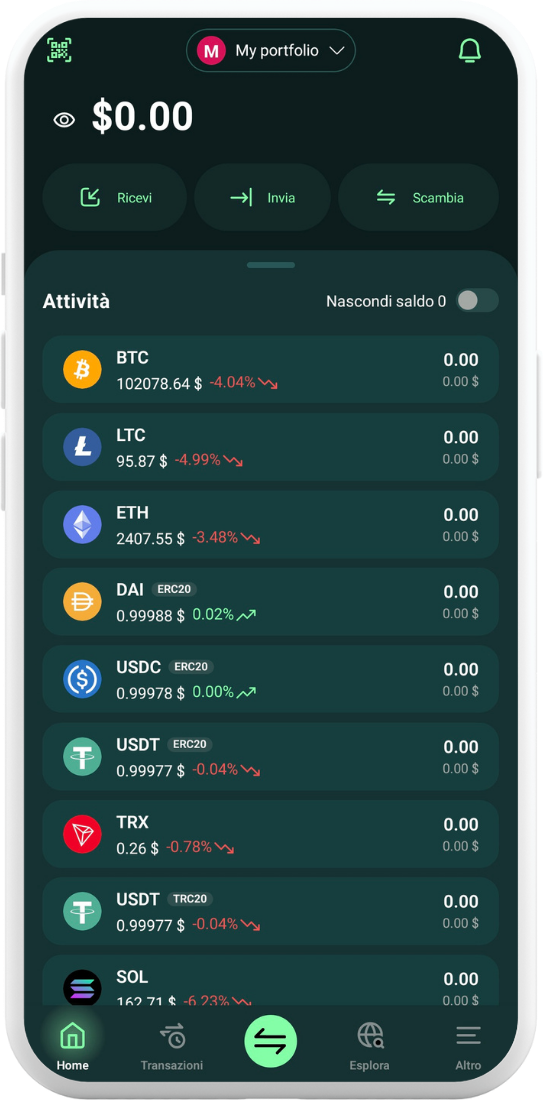Select the Litecoin coin icon
543x1100 pixels.
click(x=83, y=447)
